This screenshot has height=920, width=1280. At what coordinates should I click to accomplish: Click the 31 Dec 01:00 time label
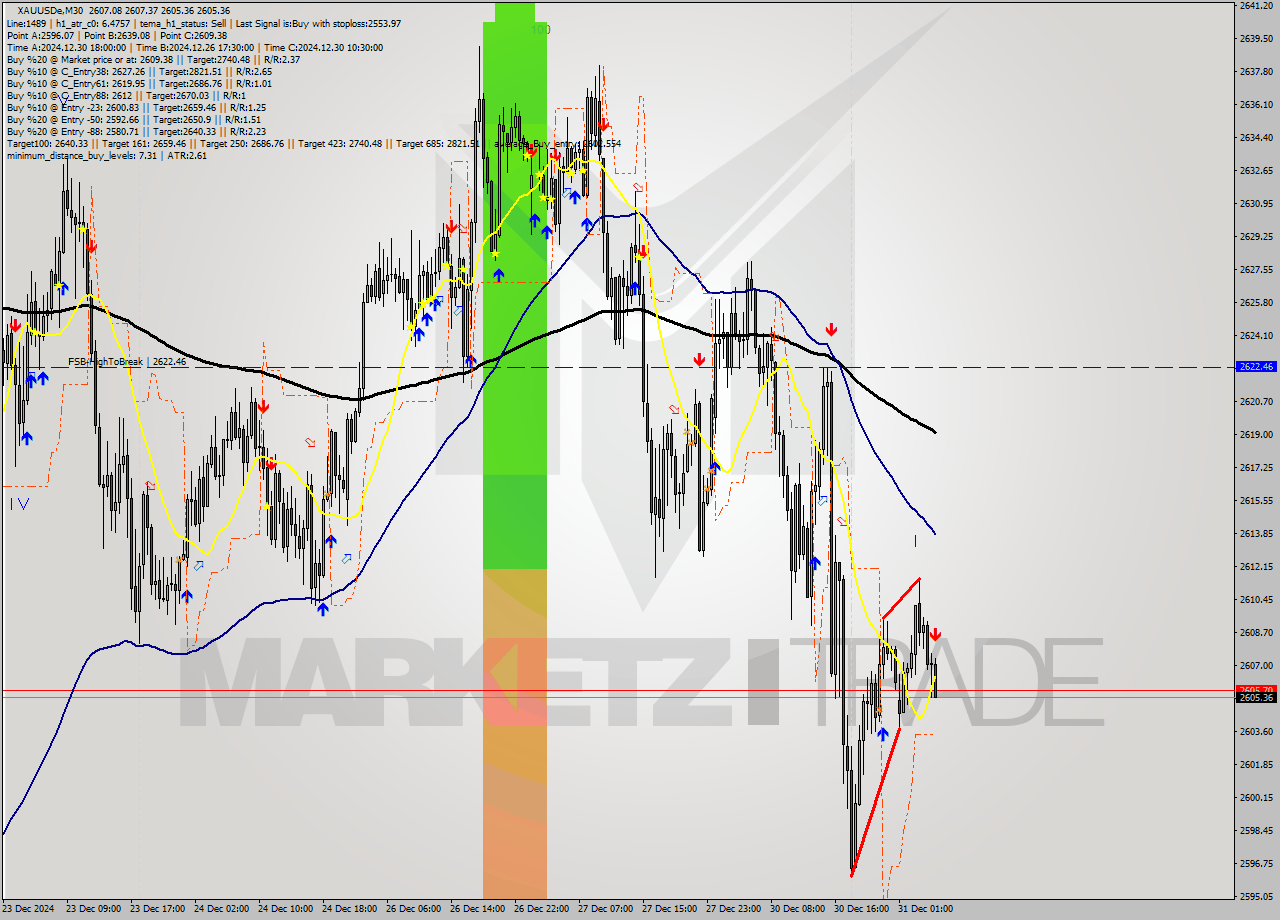(926, 909)
